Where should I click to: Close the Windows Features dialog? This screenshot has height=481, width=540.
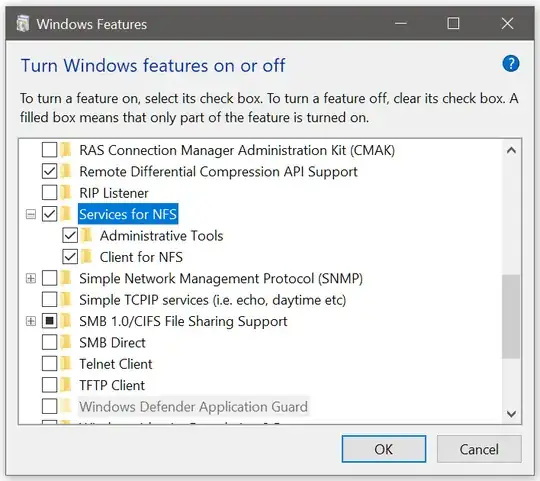[507, 23]
